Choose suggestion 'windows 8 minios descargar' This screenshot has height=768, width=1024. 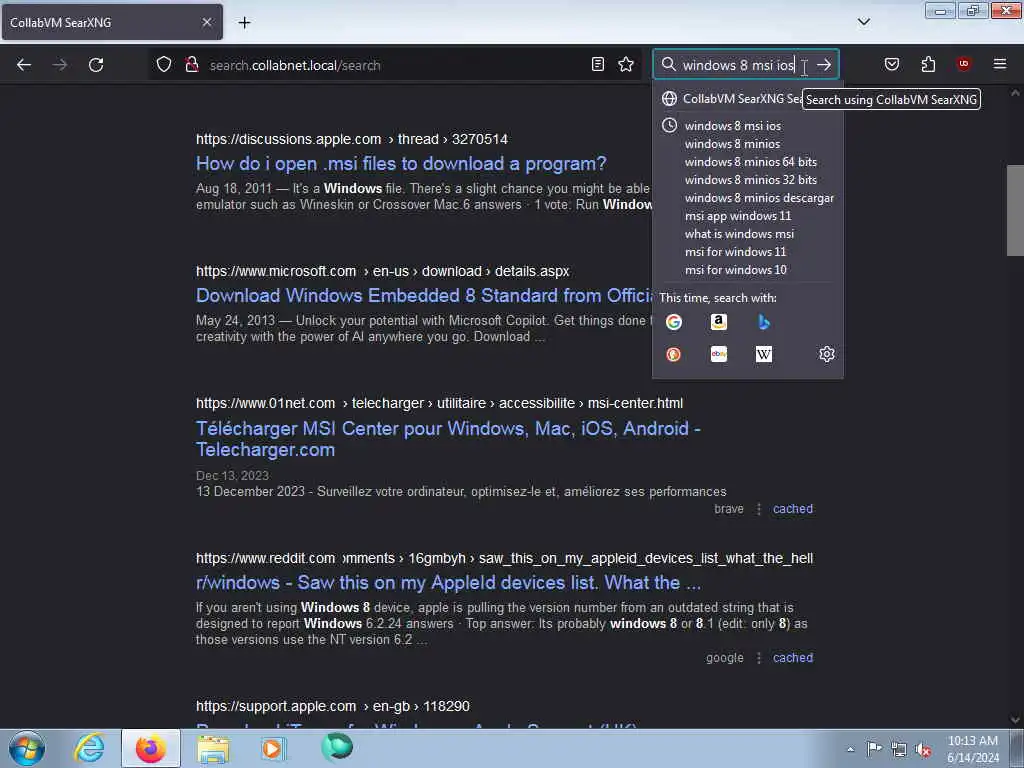748,197
